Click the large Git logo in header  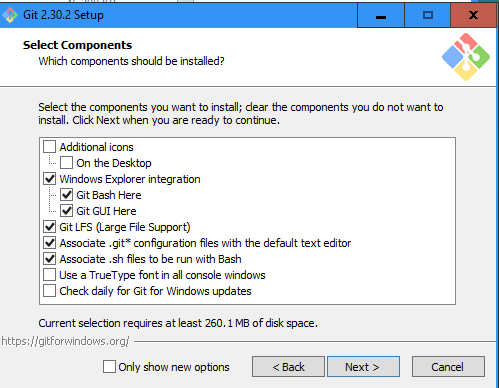(466, 57)
